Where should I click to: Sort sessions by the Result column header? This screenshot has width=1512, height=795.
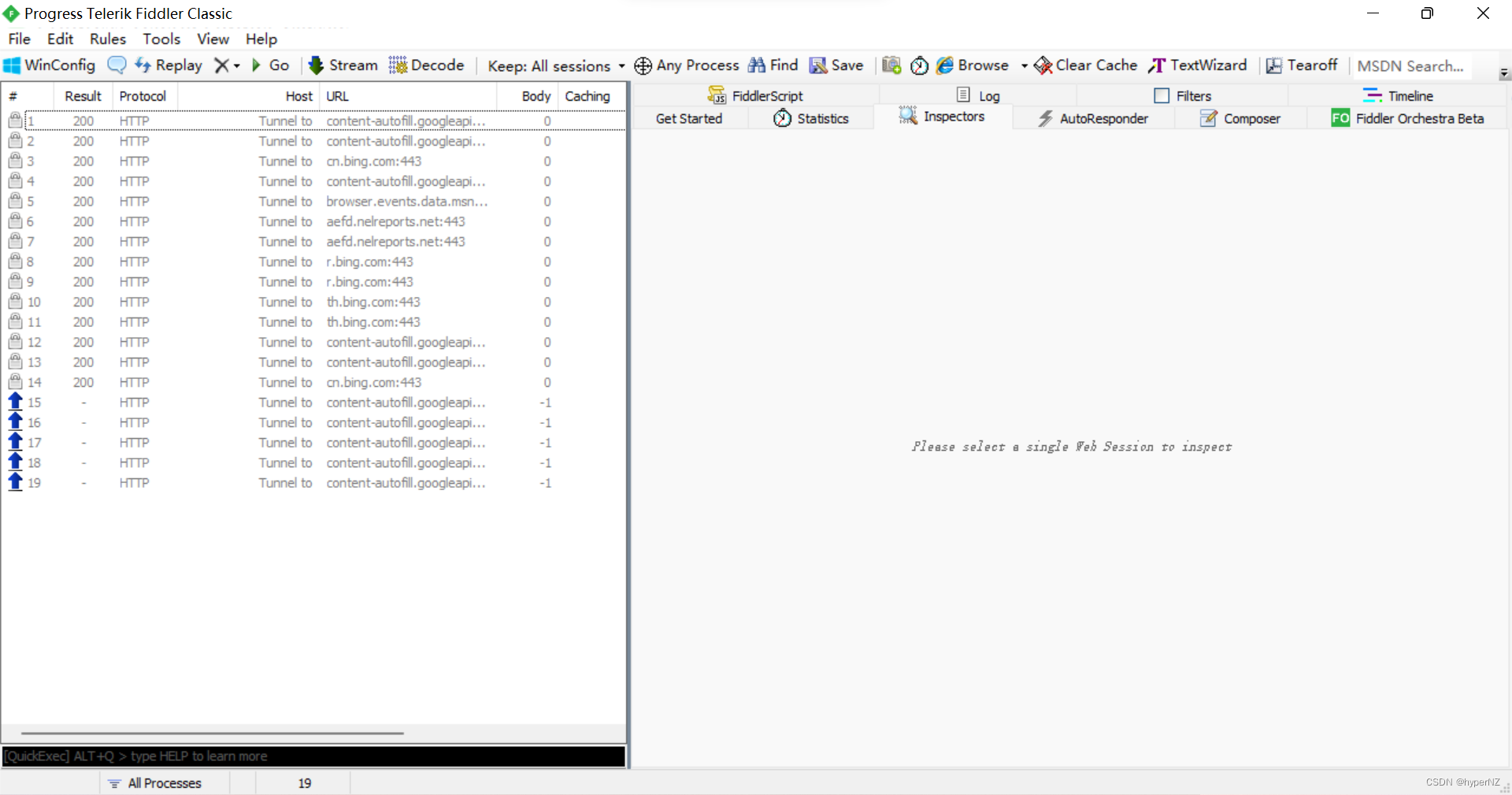point(83,96)
